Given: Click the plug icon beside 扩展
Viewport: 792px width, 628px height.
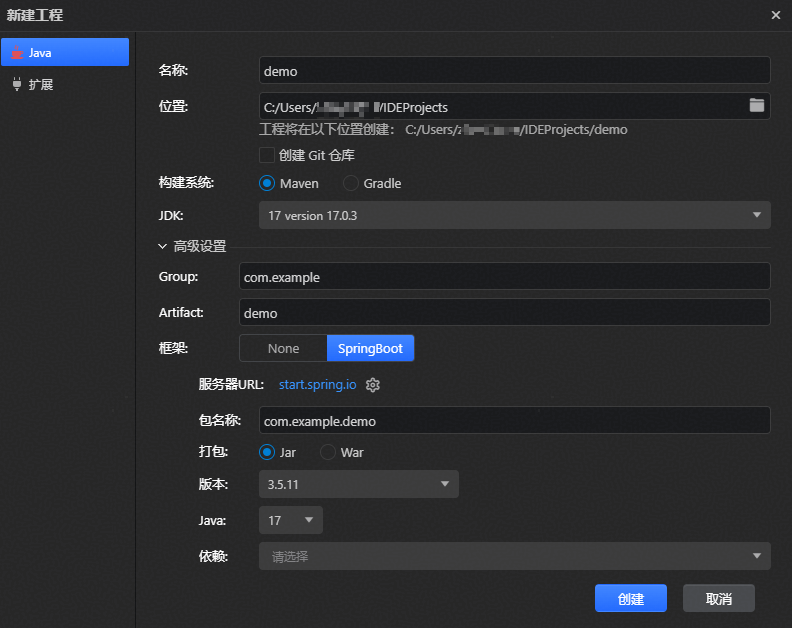Looking at the screenshot, I should coord(17,84).
